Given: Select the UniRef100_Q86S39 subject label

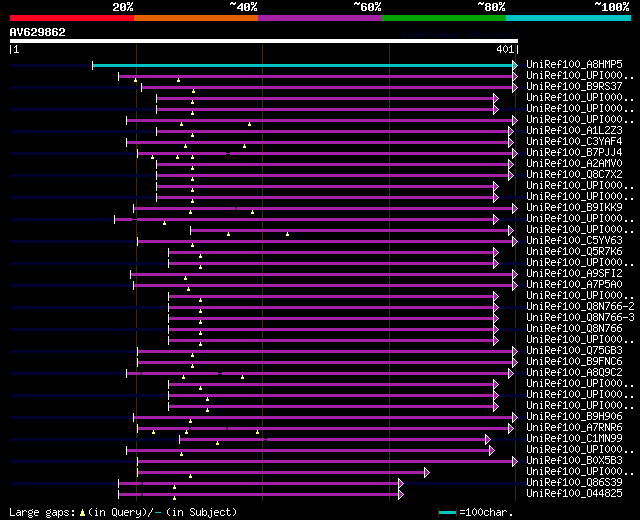Looking at the screenshot, I should coord(574,483).
